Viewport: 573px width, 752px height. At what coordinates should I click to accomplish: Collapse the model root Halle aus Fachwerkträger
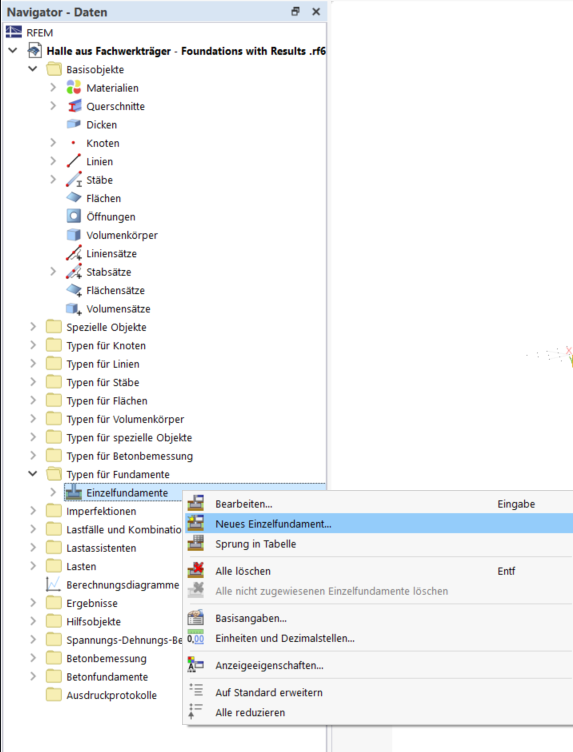(x=13, y=50)
